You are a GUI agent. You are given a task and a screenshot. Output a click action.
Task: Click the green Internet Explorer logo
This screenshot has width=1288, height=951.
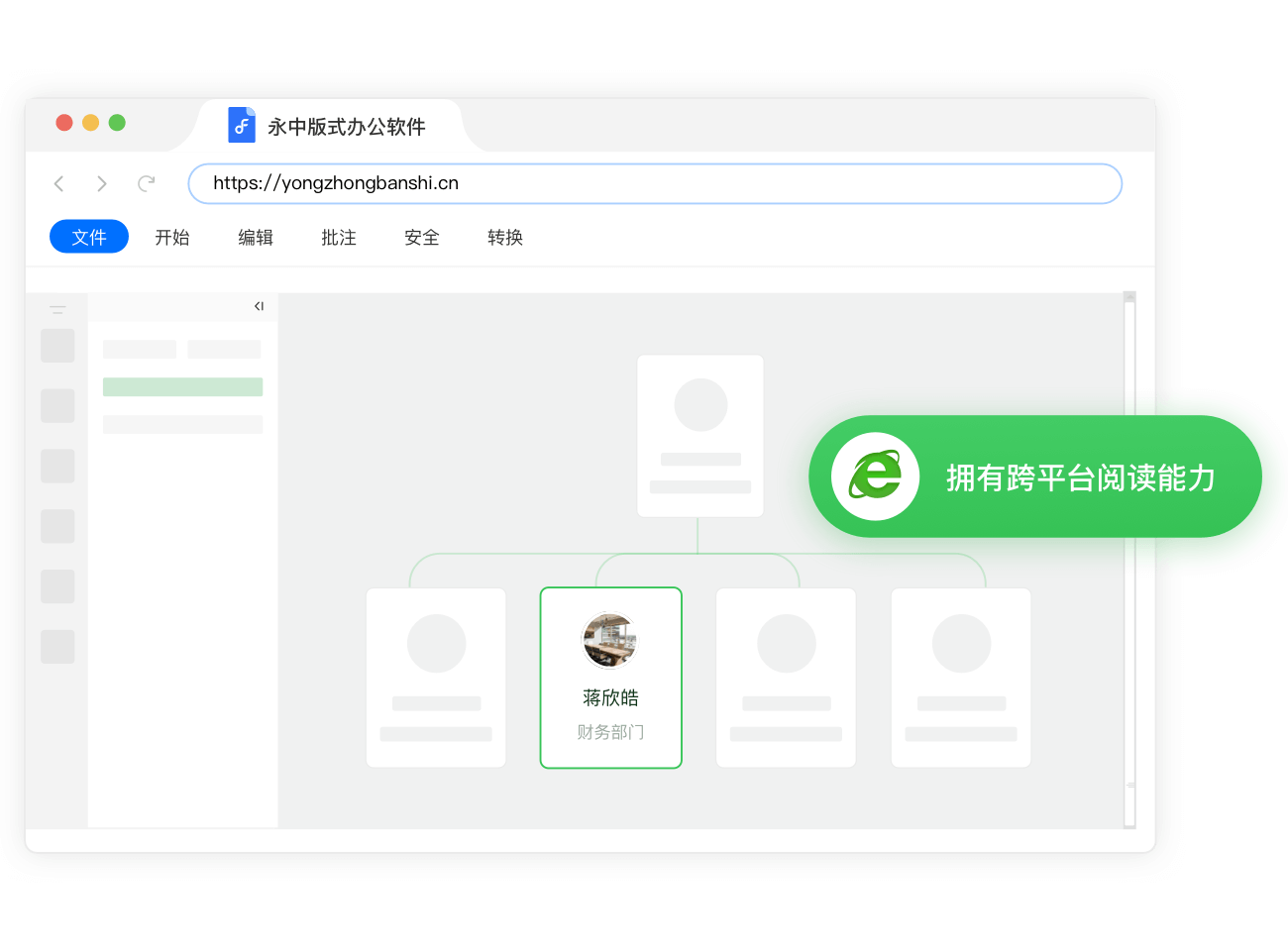(x=876, y=476)
